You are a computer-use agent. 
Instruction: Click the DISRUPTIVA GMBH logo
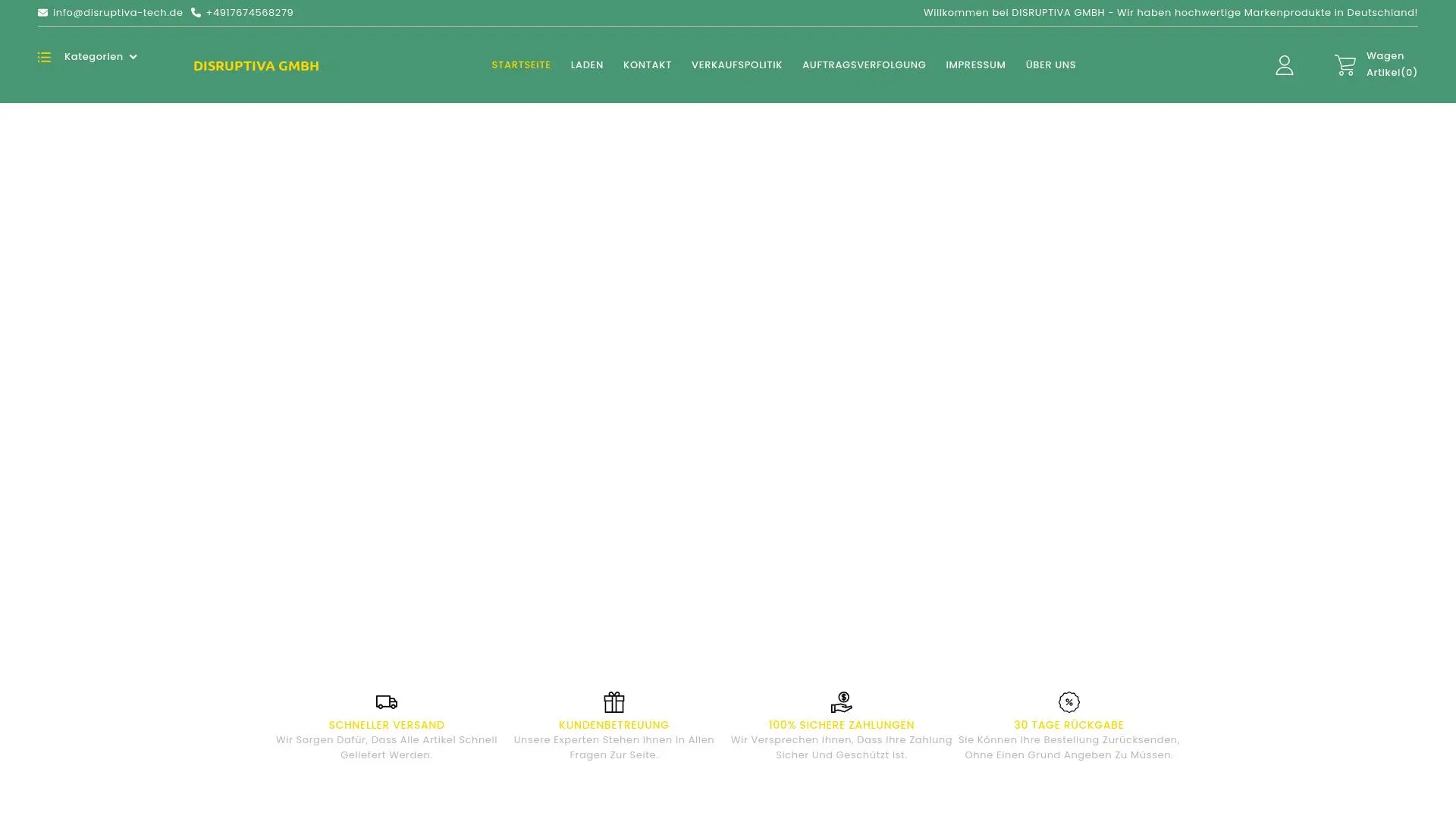(256, 66)
